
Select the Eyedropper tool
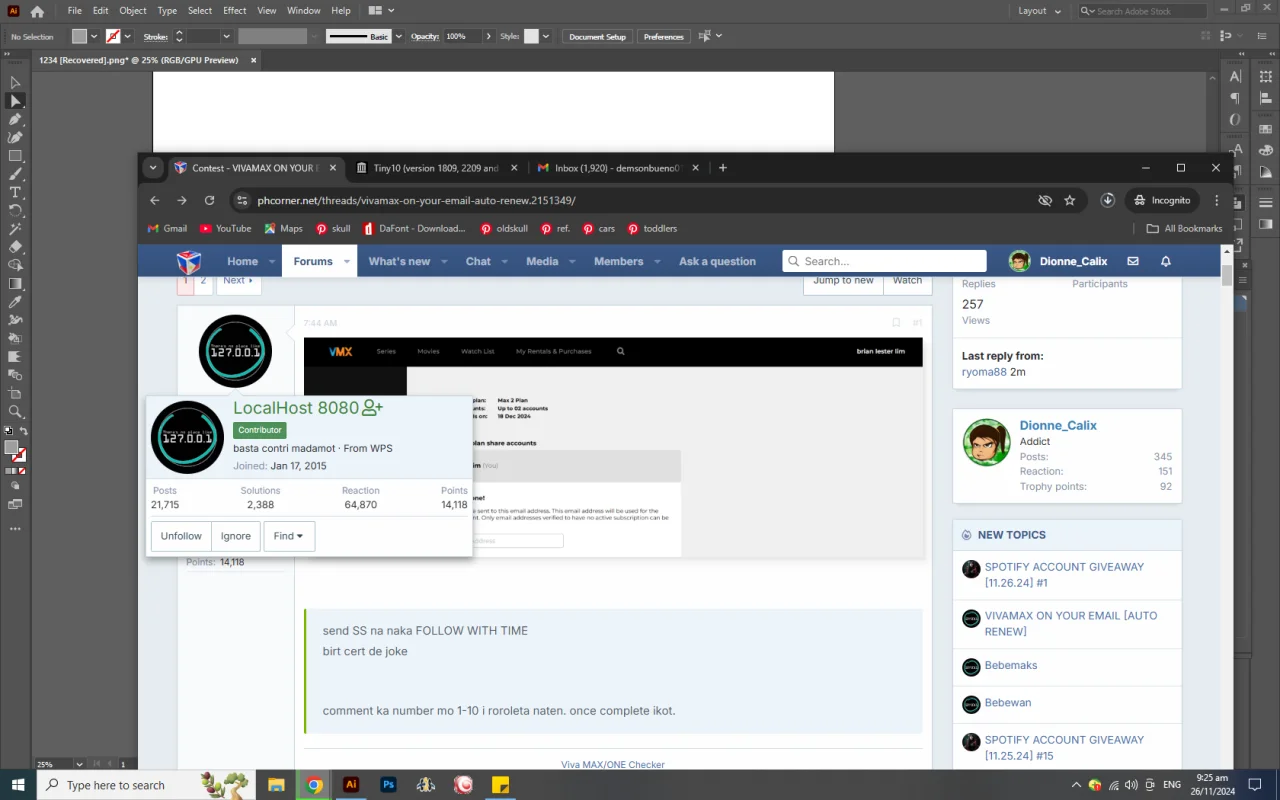[x=15, y=301]
